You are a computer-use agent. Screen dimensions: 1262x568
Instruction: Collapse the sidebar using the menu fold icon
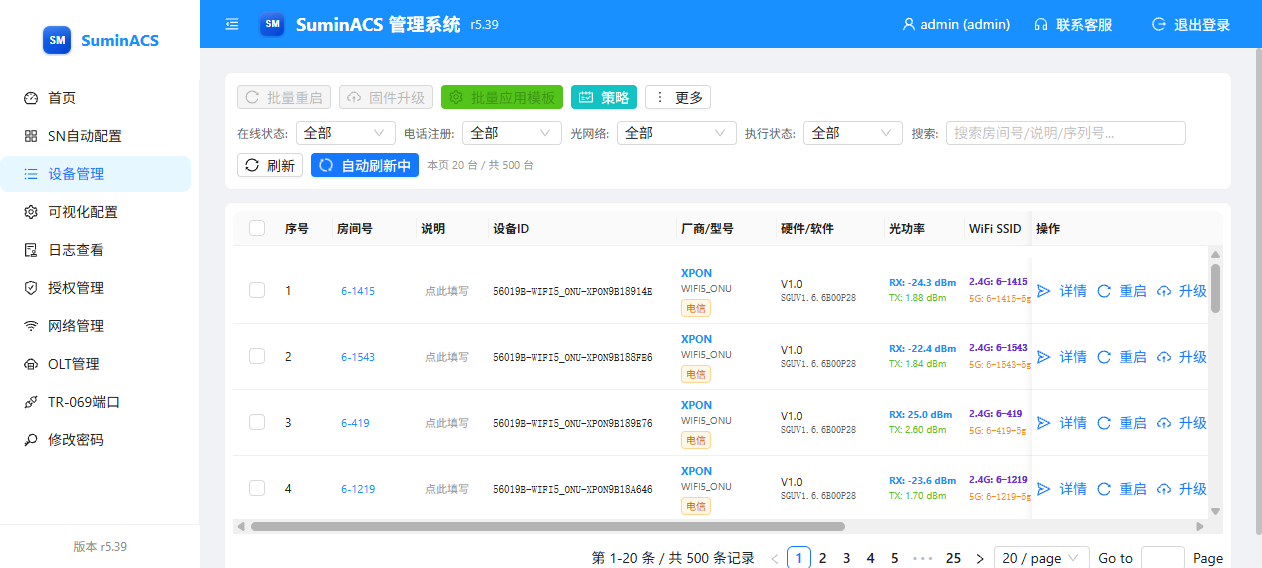click(232, 24)
